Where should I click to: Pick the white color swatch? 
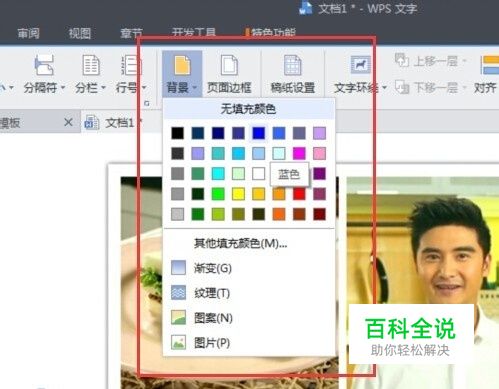point(258,174)
